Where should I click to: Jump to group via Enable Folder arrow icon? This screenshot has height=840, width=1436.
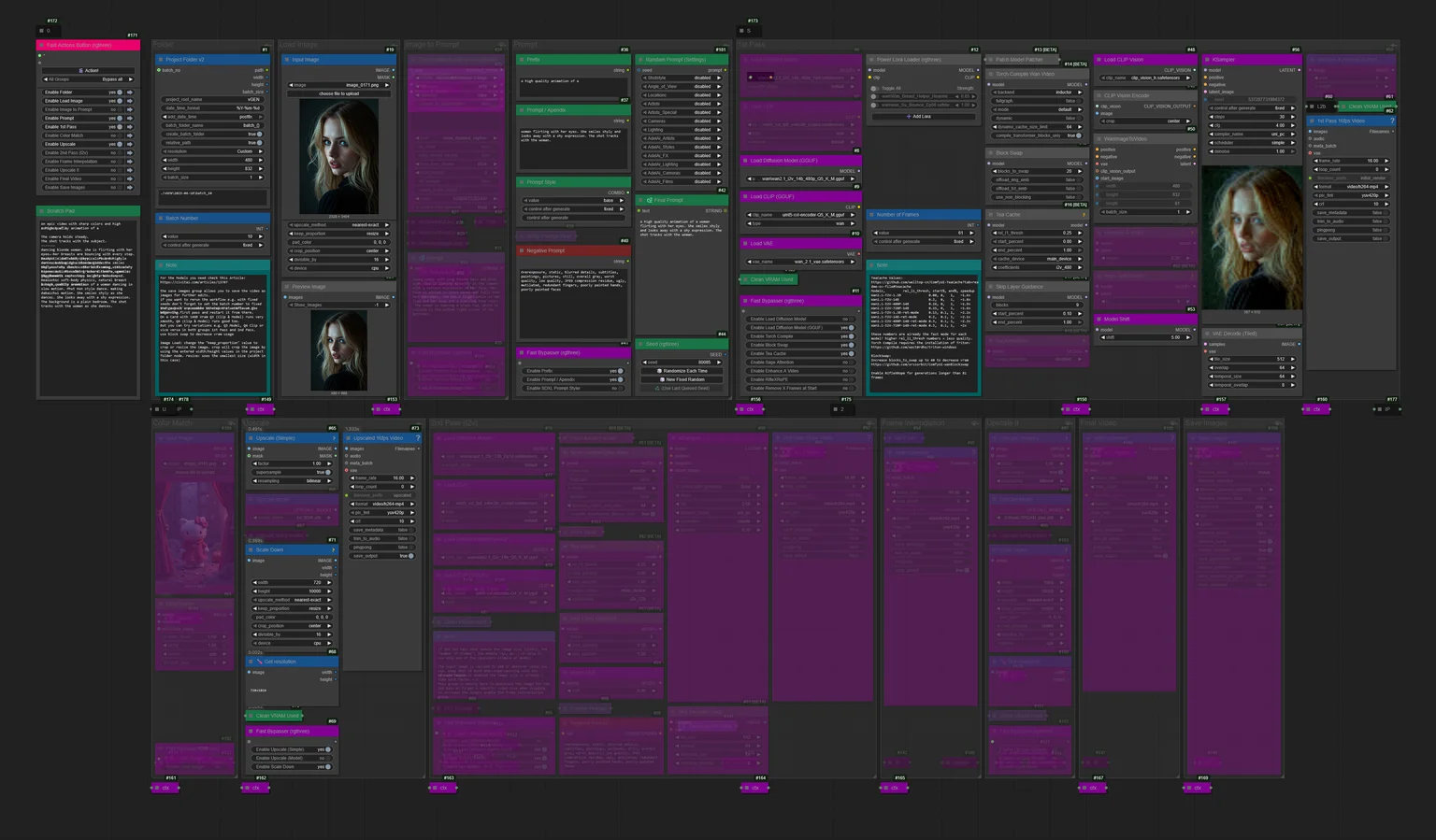click(130, 93)
